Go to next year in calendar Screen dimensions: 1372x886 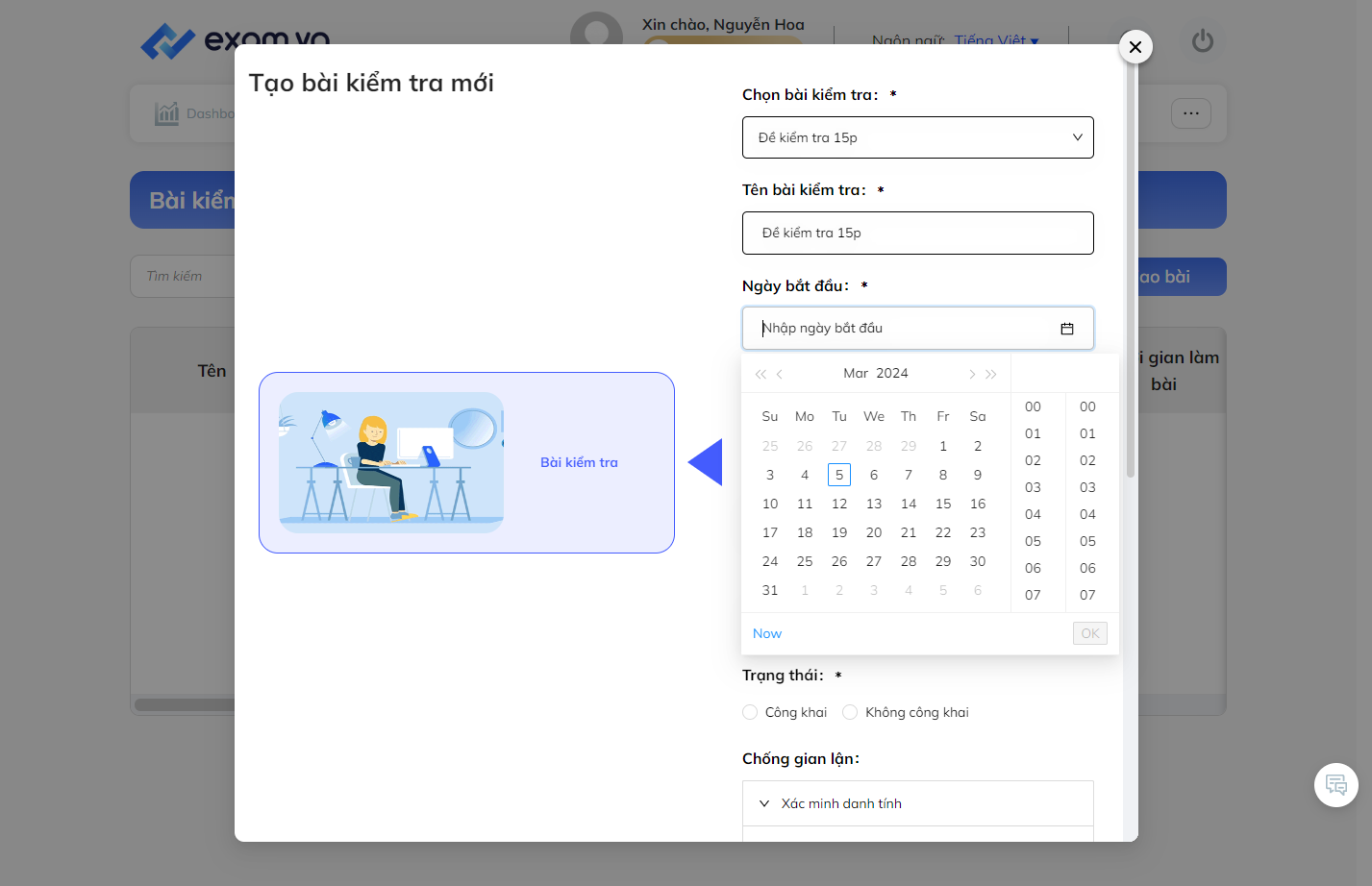[x=991, y=374]
